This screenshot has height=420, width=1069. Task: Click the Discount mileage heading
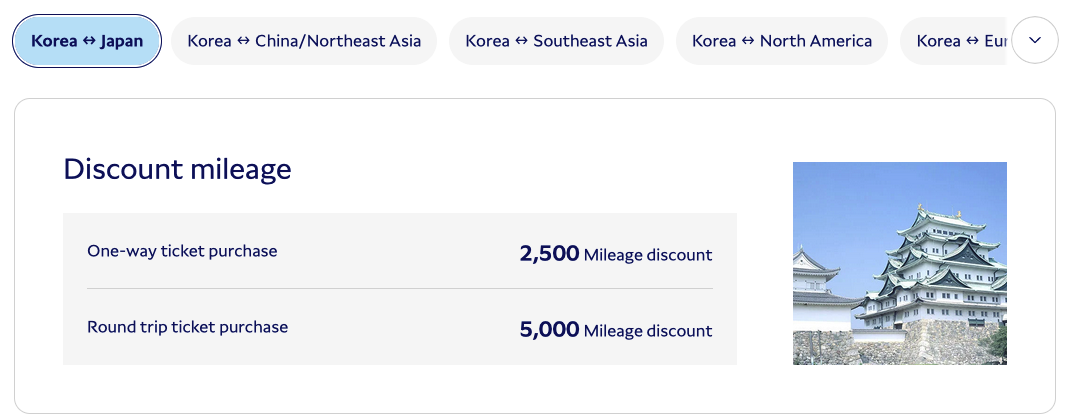(177, 169)
